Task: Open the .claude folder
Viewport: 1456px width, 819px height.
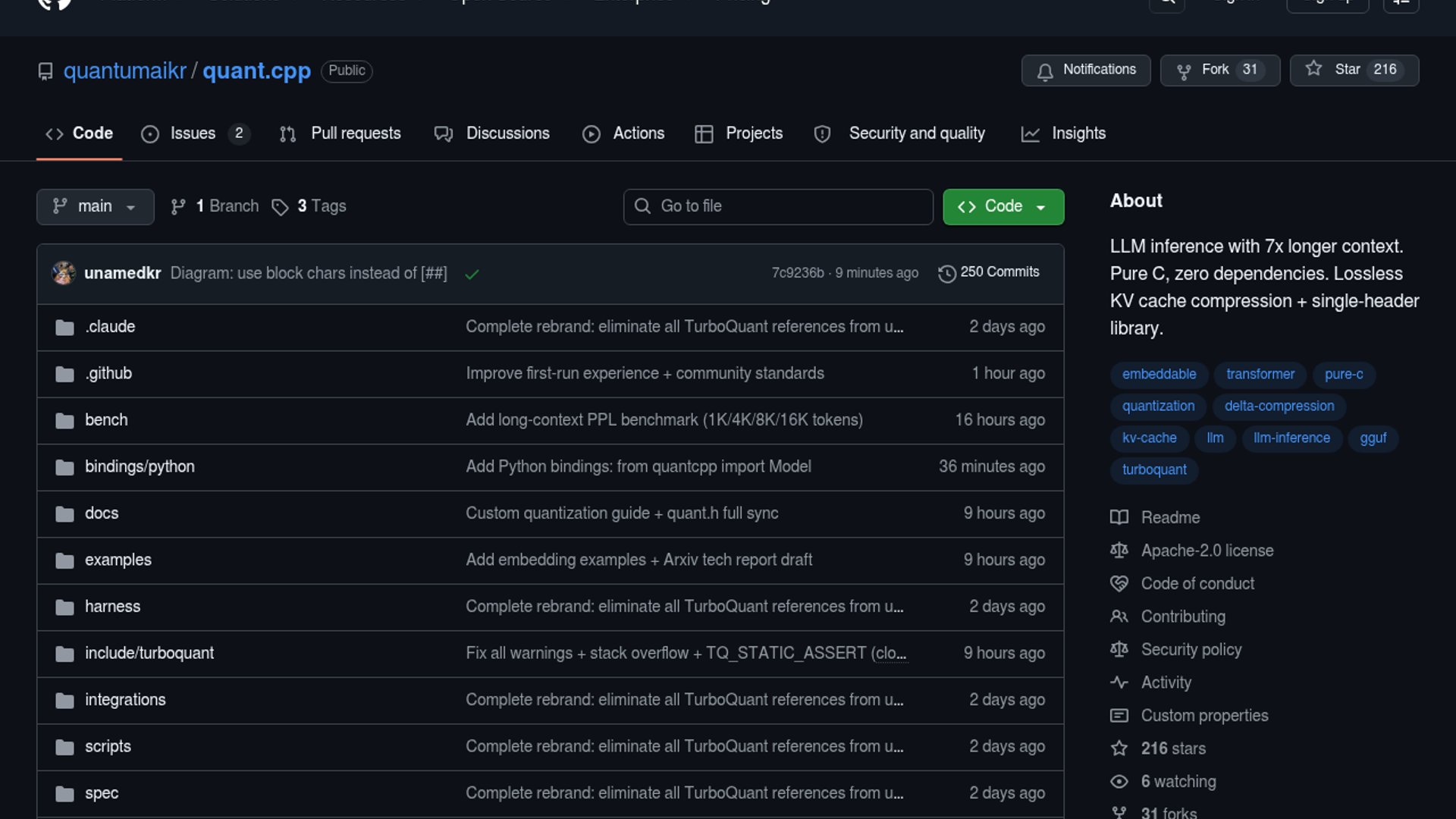Action: pos(110,327)
